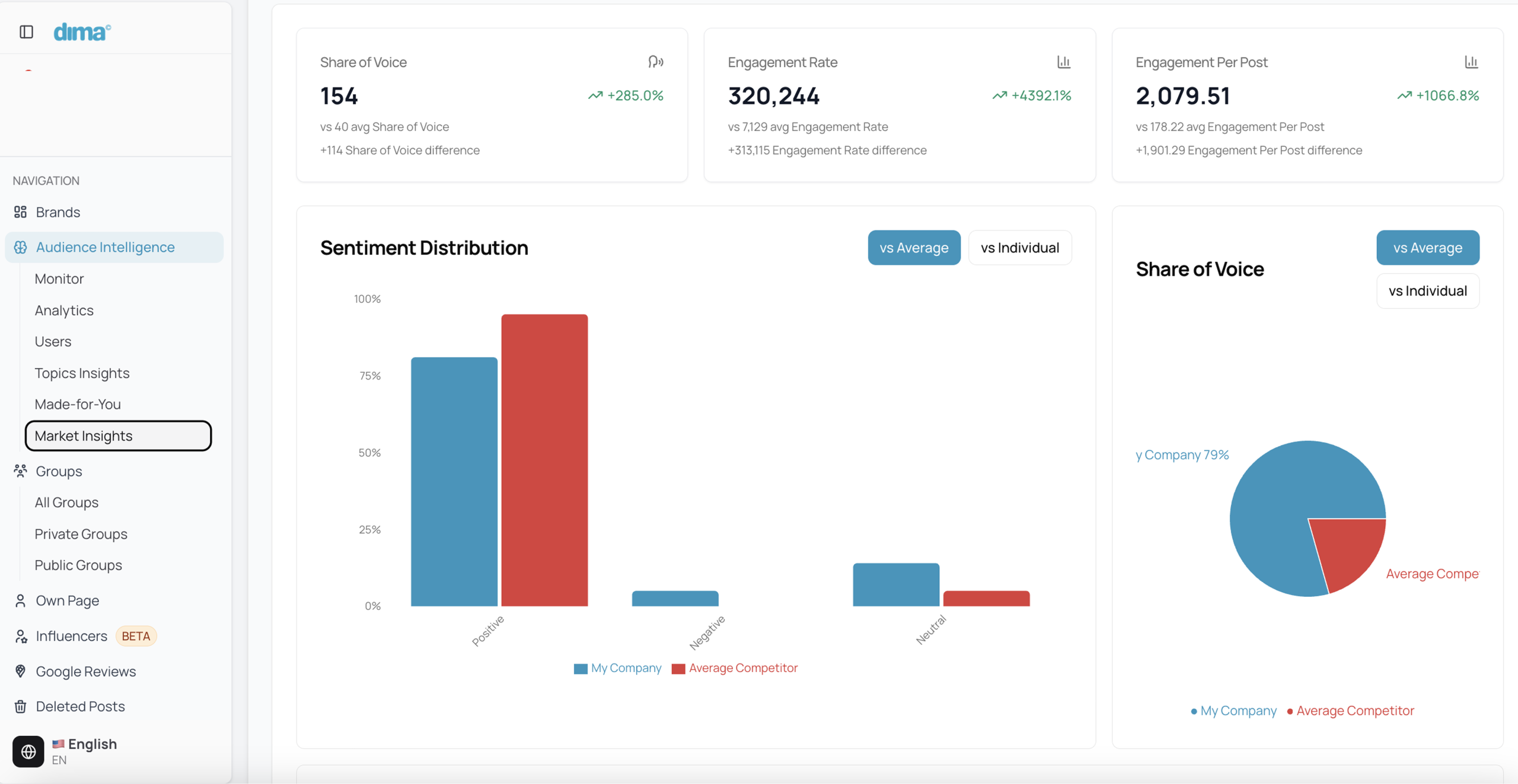The width and height of the screenshot is (1518, 784).
Task: Switch Share of Voice to vs Individual
Action: pyautogui.click(x=1427, y=291)
